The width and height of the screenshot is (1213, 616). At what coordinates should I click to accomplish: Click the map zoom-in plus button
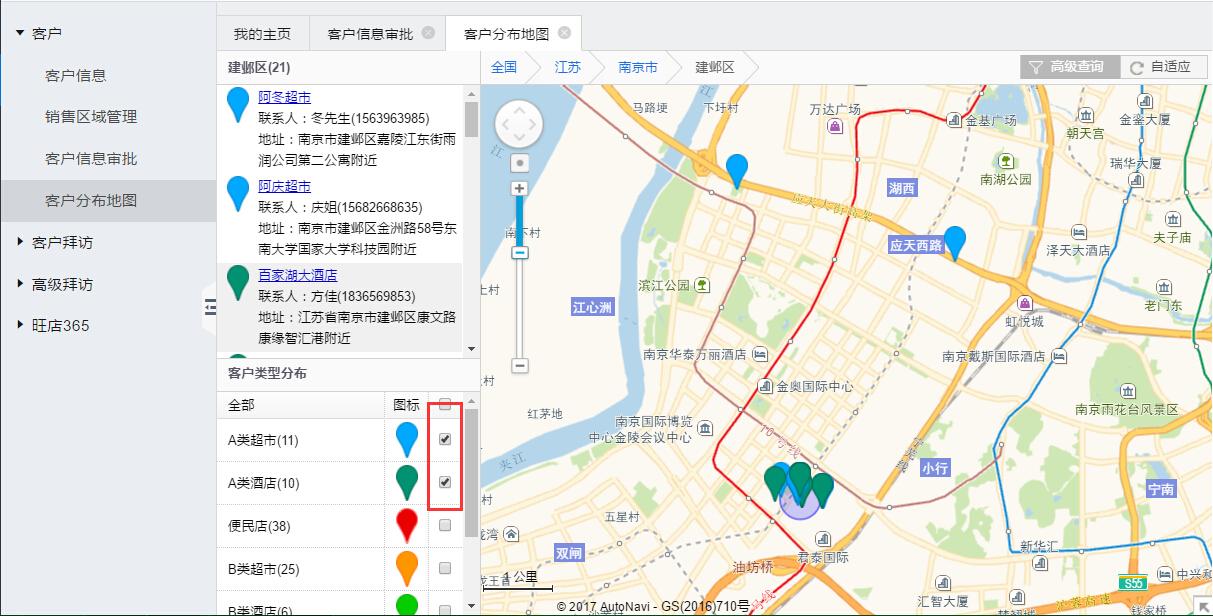point(519,188)
